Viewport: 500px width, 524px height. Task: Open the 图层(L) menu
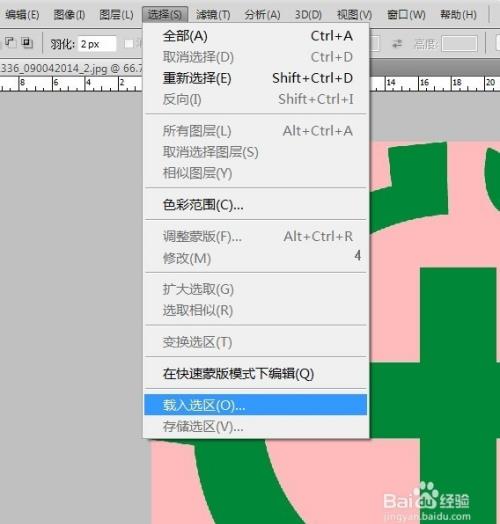pos(116,15)
